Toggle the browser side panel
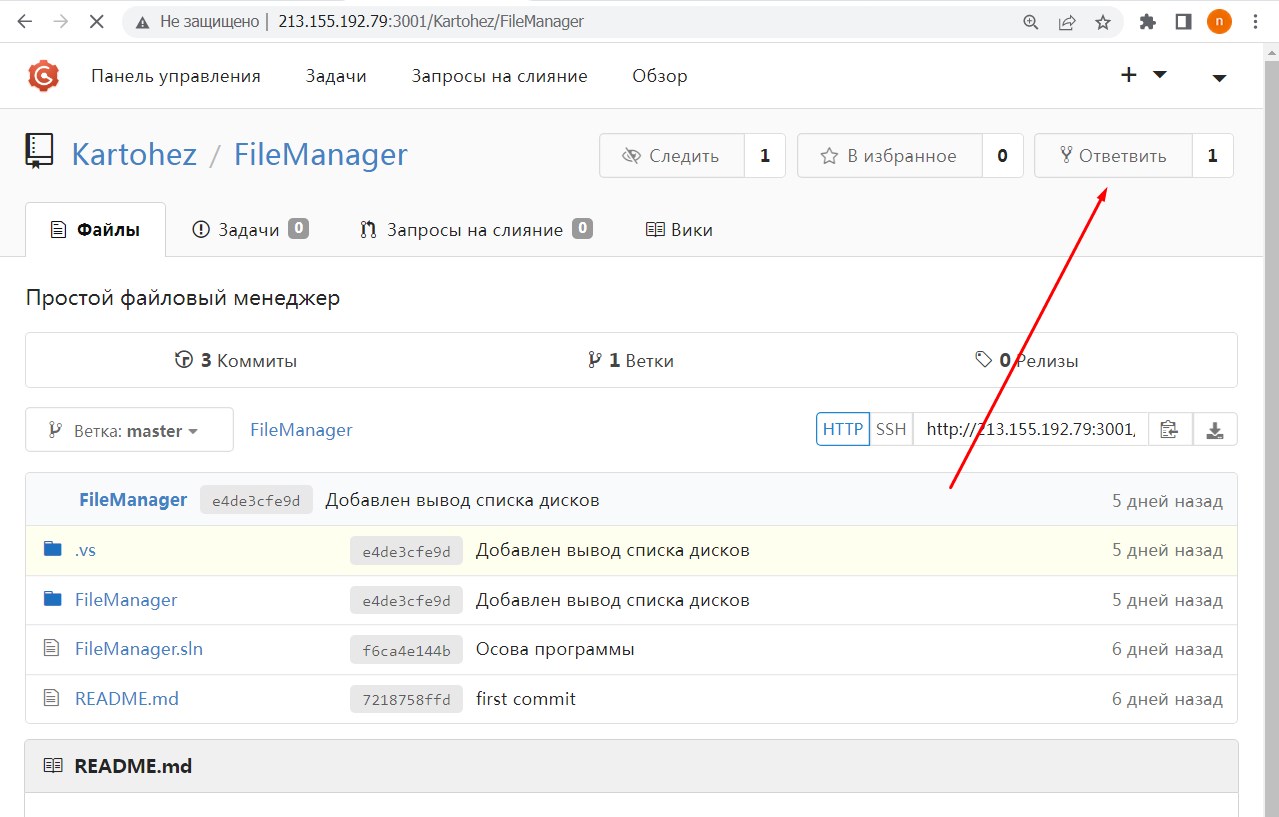The image size is (1279, 817). point(1183,22)
